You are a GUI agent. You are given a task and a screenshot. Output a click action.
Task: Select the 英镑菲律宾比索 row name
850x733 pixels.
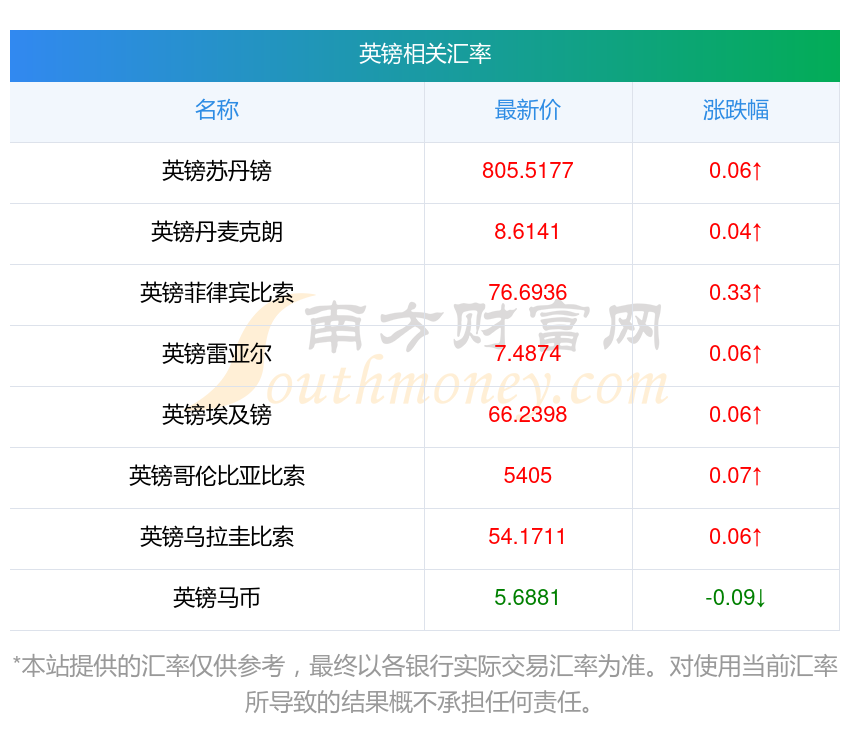pyautogui.click(x=217, y=293)
